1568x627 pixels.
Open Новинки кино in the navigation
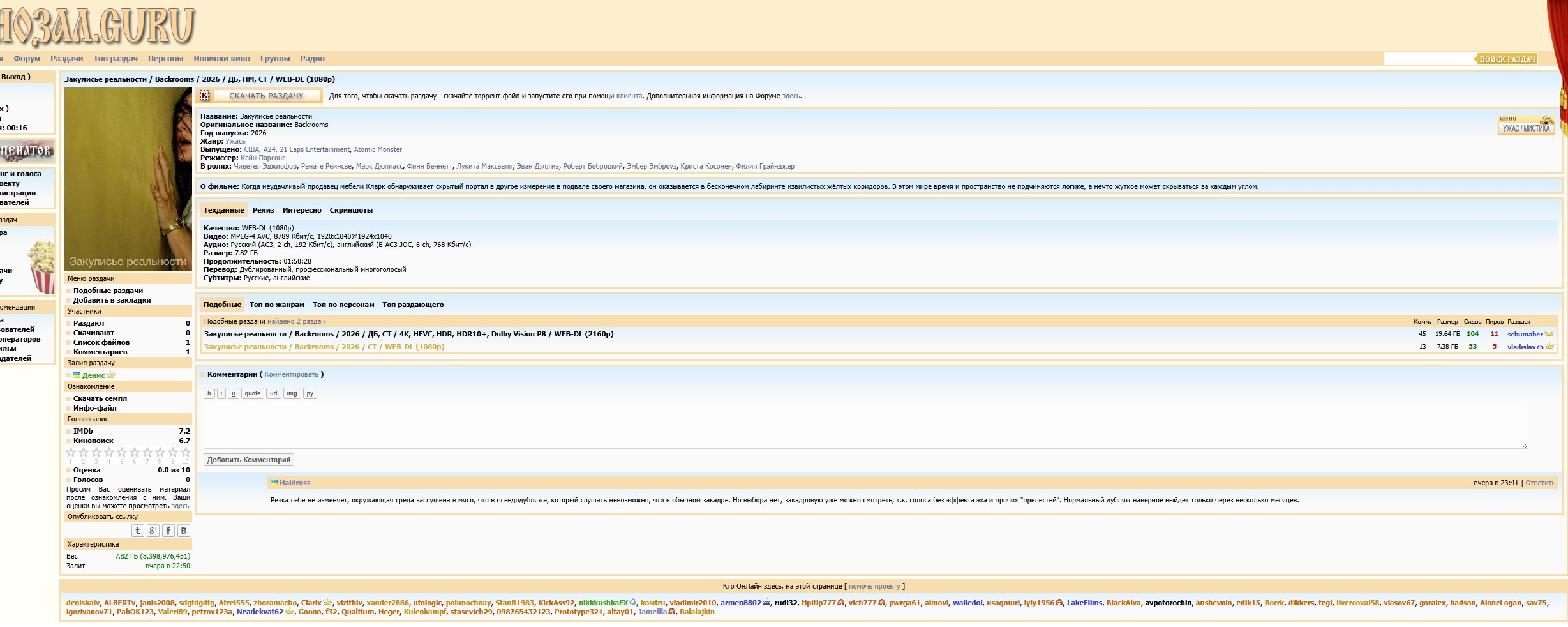(222, 59)
